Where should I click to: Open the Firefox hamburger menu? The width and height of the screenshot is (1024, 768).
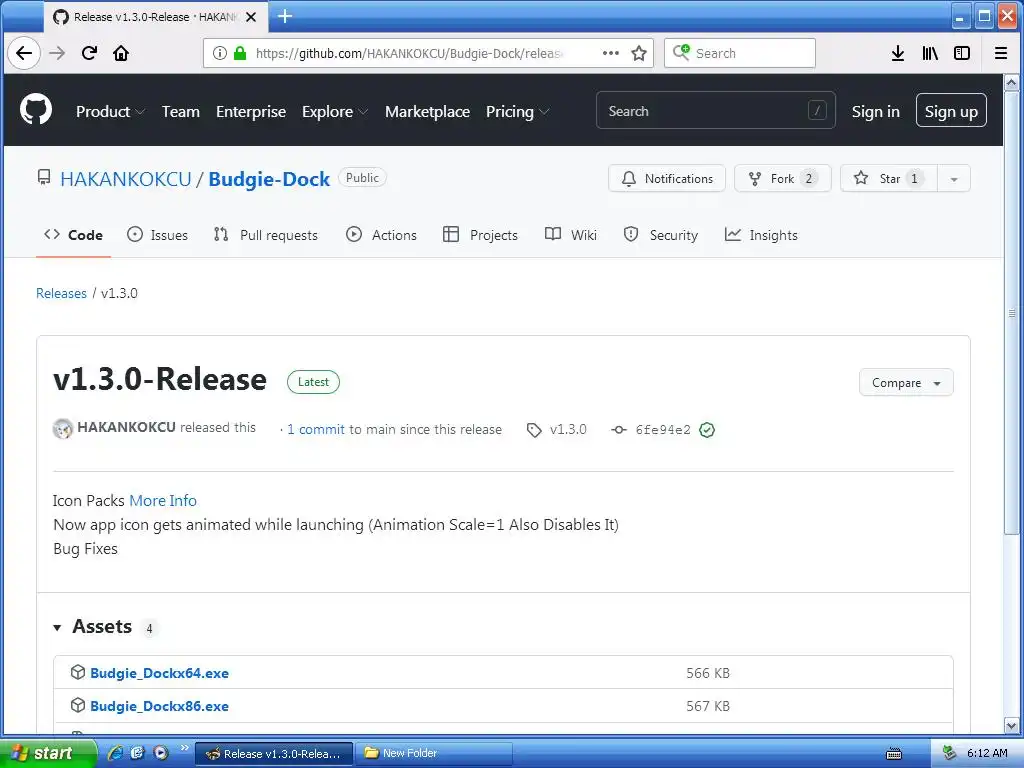pos(1000,53)
